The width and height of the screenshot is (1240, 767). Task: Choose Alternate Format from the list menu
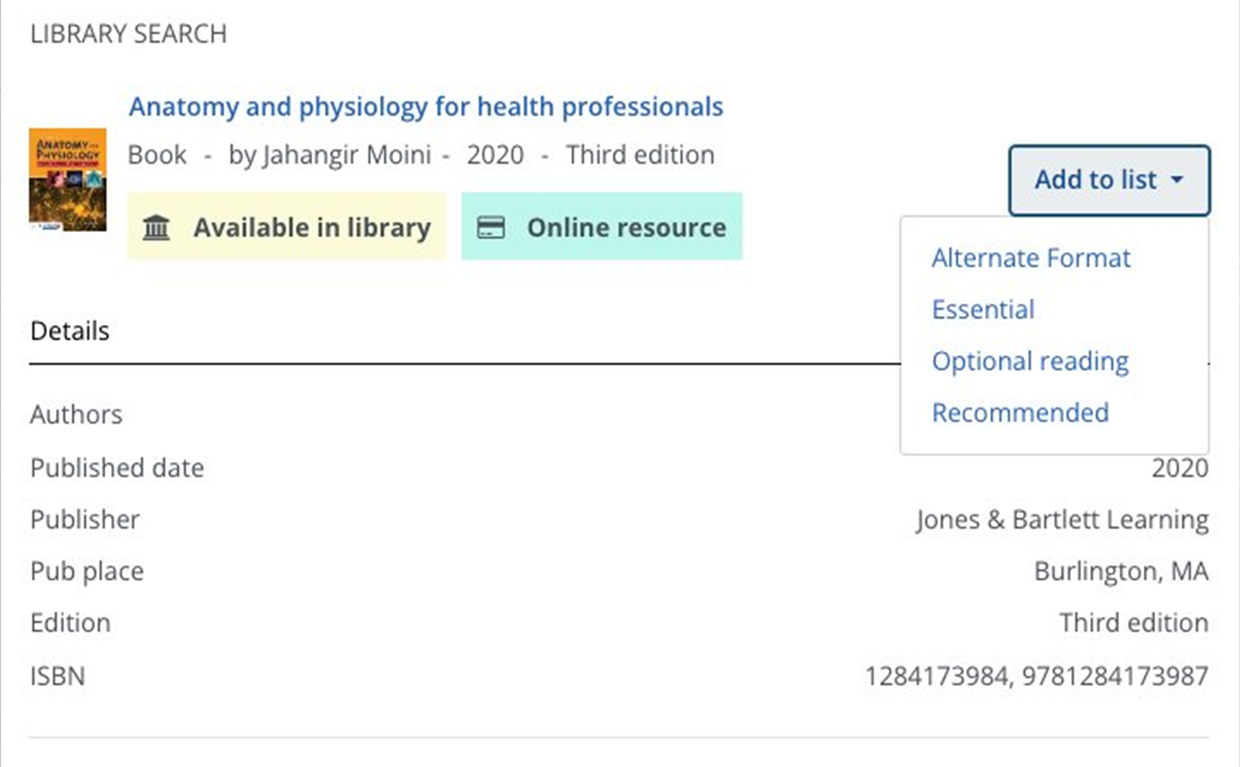pyautogui.click(x=1030, y=258)
